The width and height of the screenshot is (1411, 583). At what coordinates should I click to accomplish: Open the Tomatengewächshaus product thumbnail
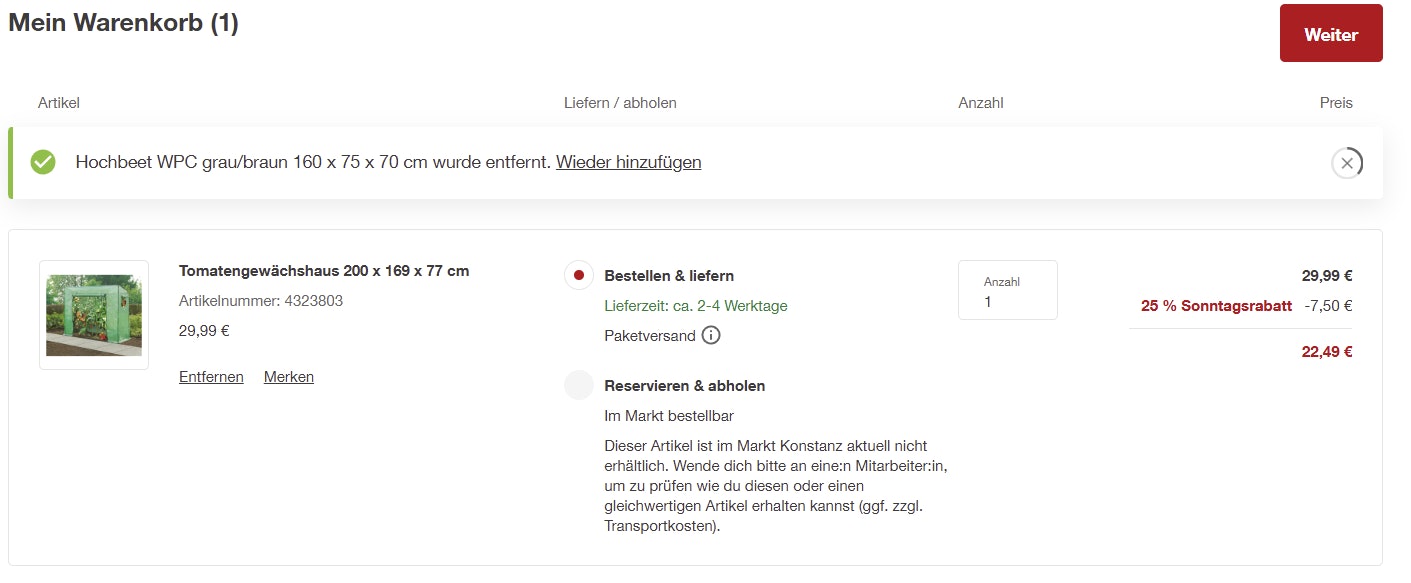[94, 315]
